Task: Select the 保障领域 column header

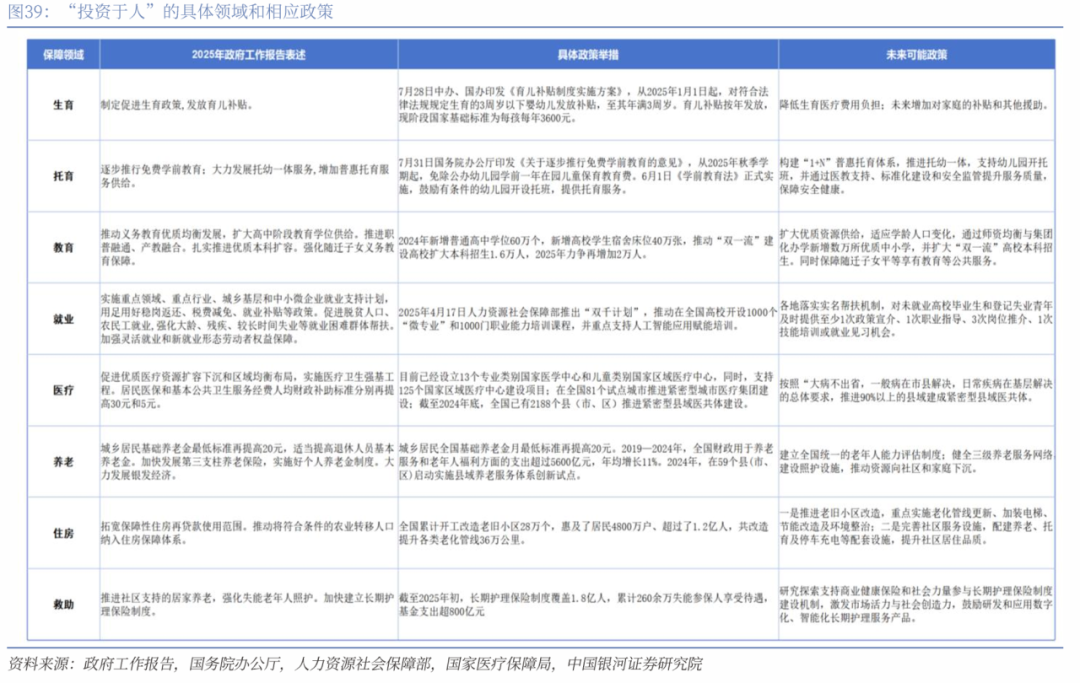Action: point(63,54)
